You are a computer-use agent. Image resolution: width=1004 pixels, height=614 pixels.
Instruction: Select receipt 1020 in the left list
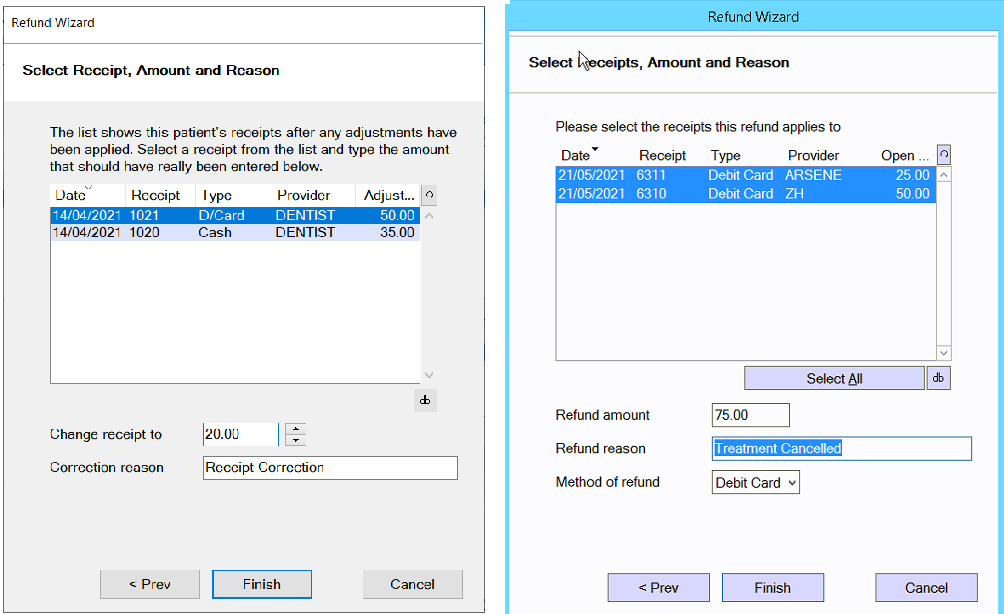click(x=235, y=232)
